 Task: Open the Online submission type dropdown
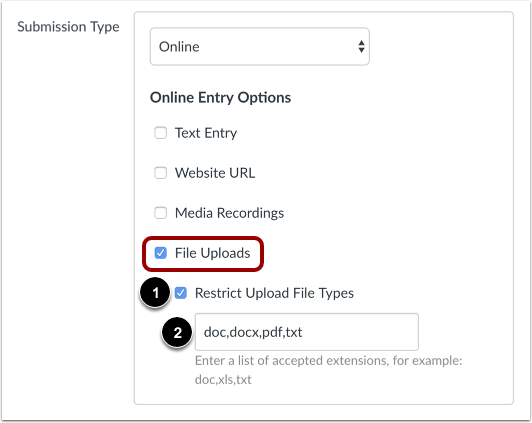[x=260, y=46]
